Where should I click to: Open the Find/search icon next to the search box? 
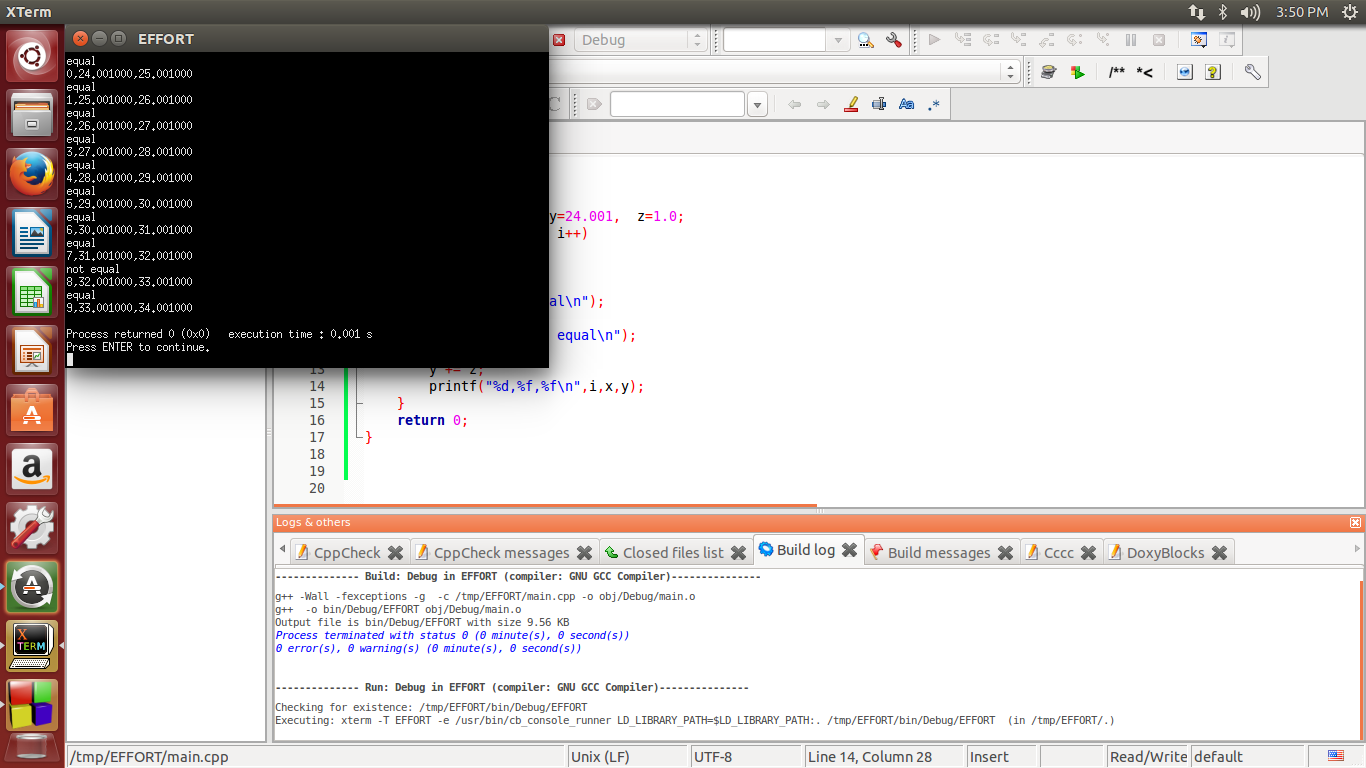point(867,40)
